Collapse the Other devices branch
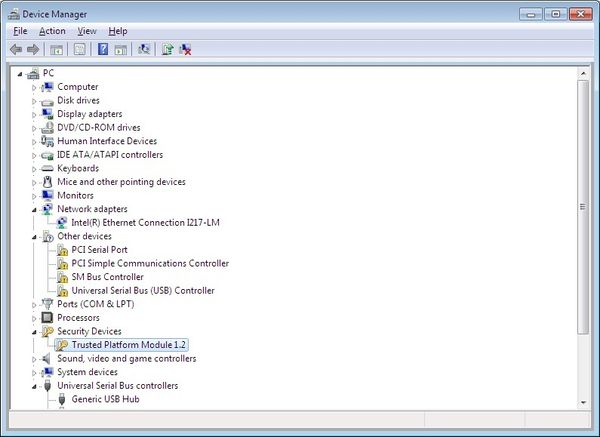 [x=34, y=236]
